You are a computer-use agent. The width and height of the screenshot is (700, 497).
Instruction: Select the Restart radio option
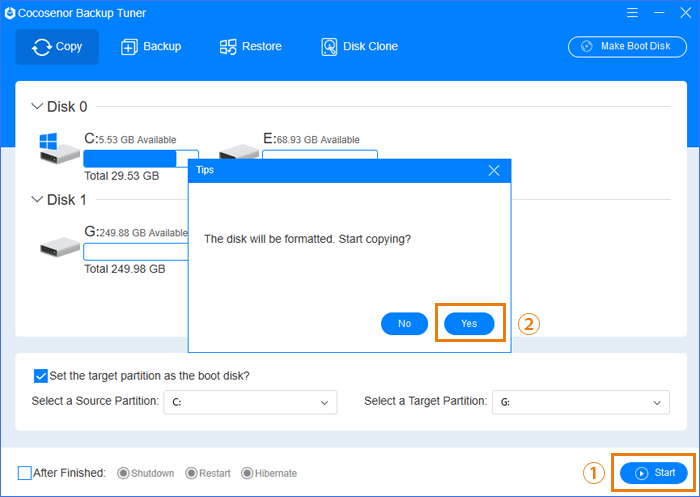[x=191, y=473]
